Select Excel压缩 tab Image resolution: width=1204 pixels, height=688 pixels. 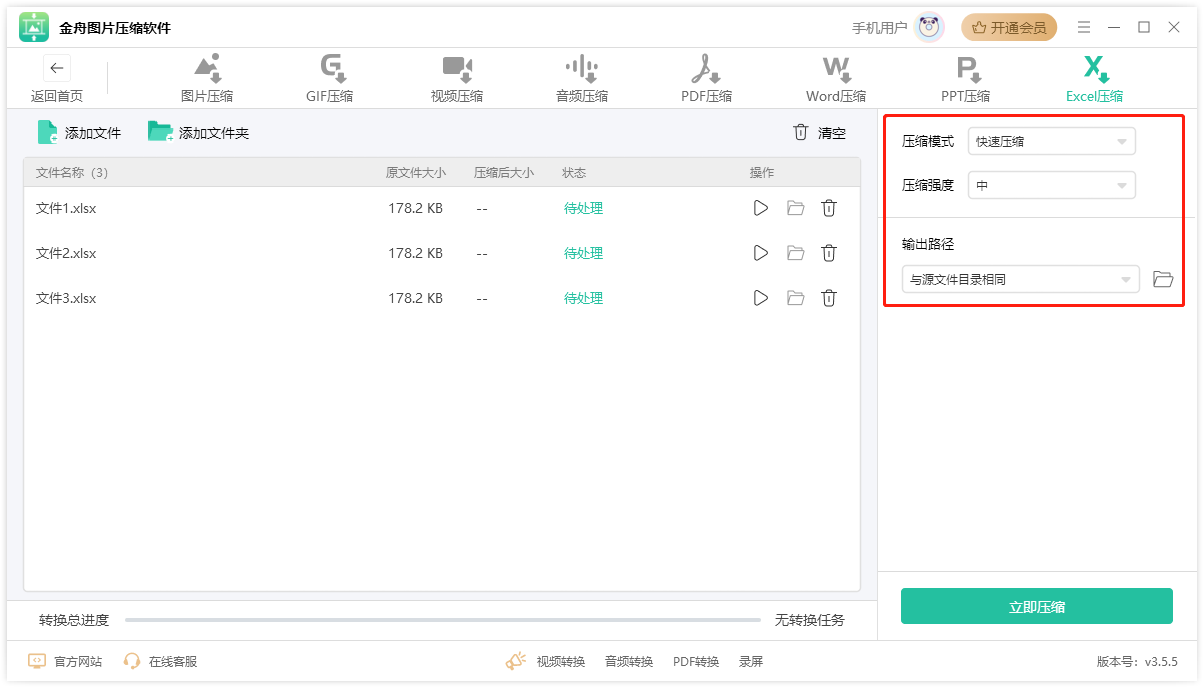coord(1095,80)
